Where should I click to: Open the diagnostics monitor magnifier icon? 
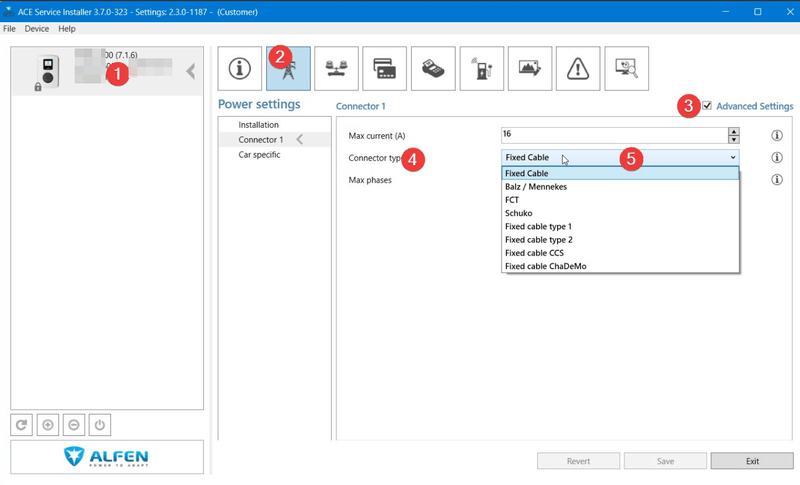click(x=627, y=68)
